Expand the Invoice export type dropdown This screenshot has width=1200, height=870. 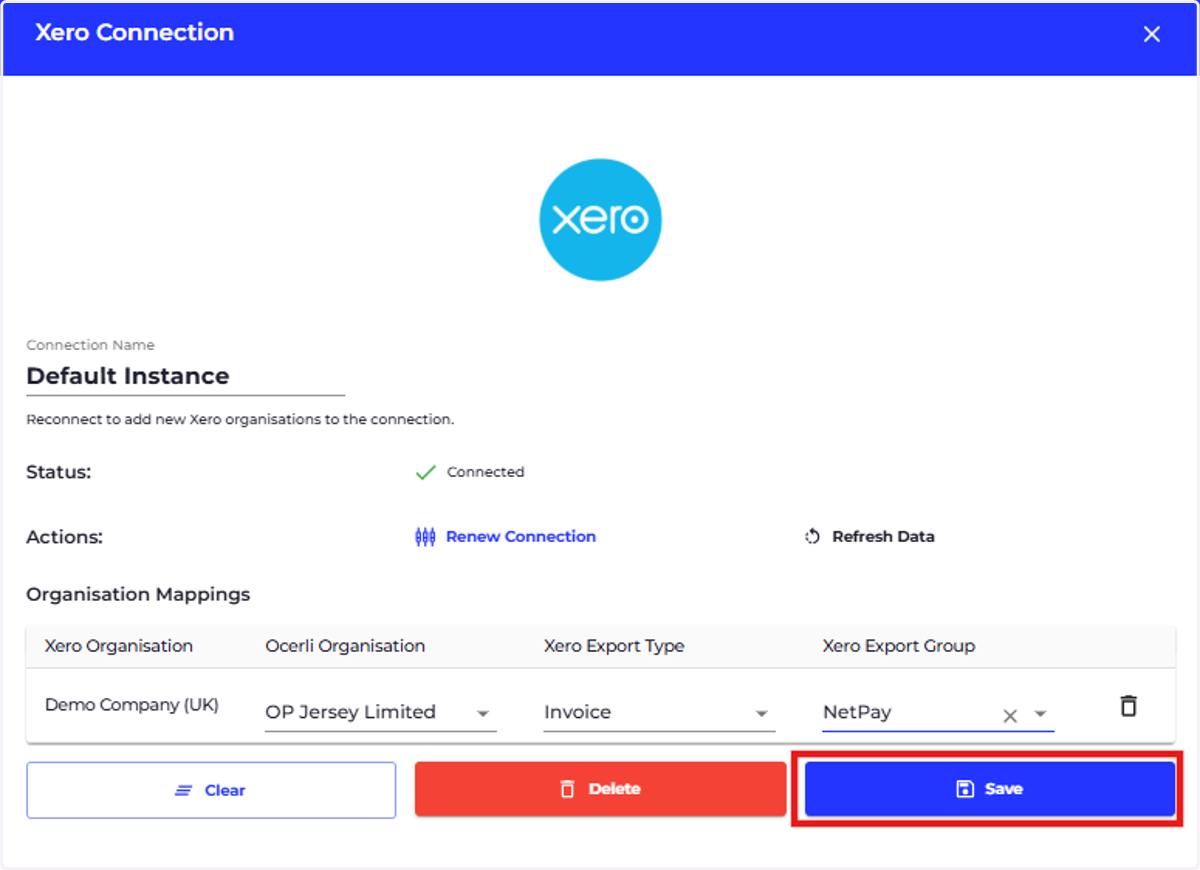point(659,713)
